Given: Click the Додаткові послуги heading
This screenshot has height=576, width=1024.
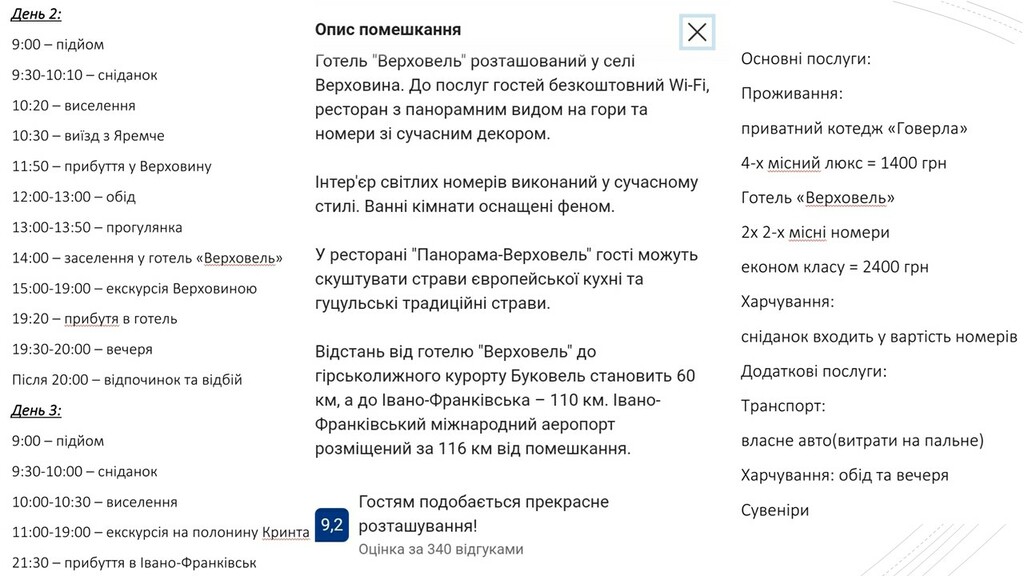Looking at the screenshot, I should click(813, 372).
